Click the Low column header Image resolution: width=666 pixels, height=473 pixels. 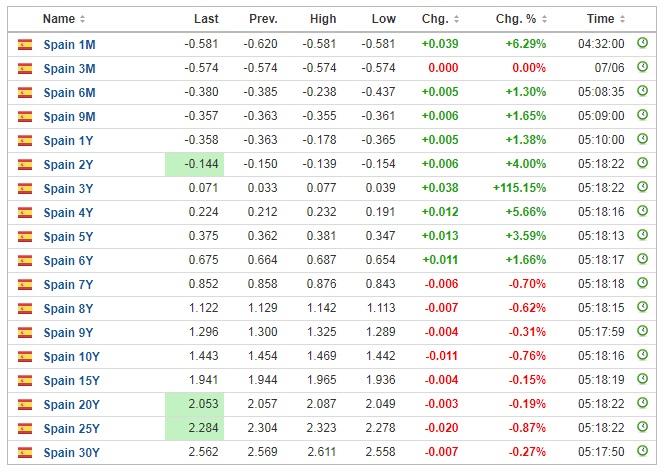[384, 19]
